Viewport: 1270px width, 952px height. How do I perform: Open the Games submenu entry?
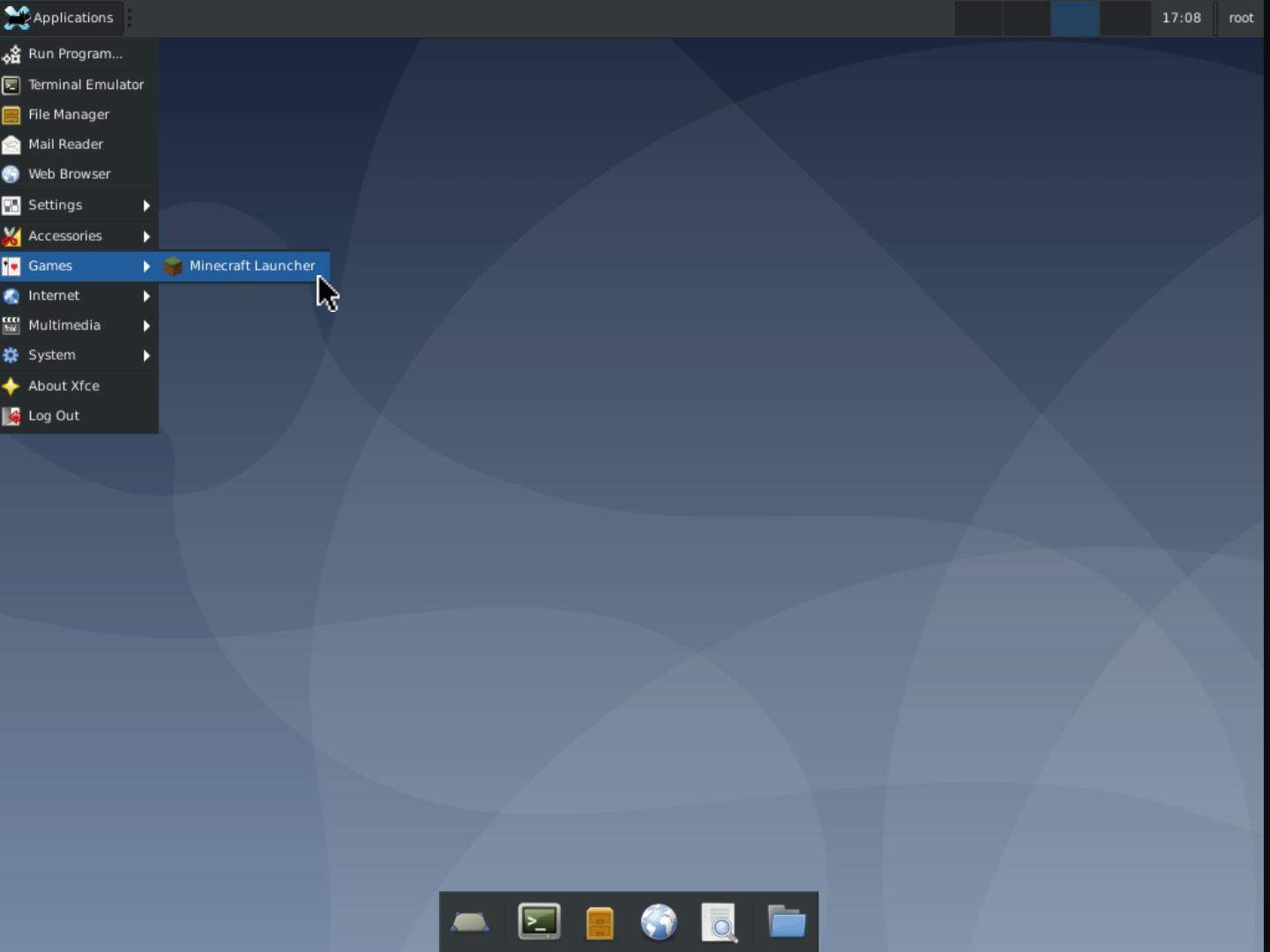coord(79,265)
